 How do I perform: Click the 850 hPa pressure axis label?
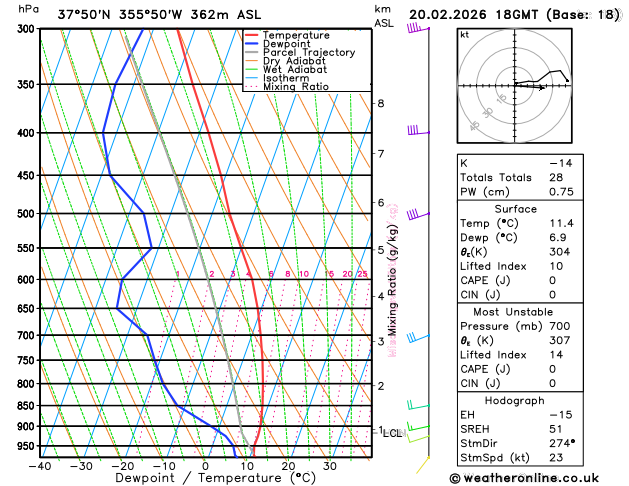[x=26, y=406]
